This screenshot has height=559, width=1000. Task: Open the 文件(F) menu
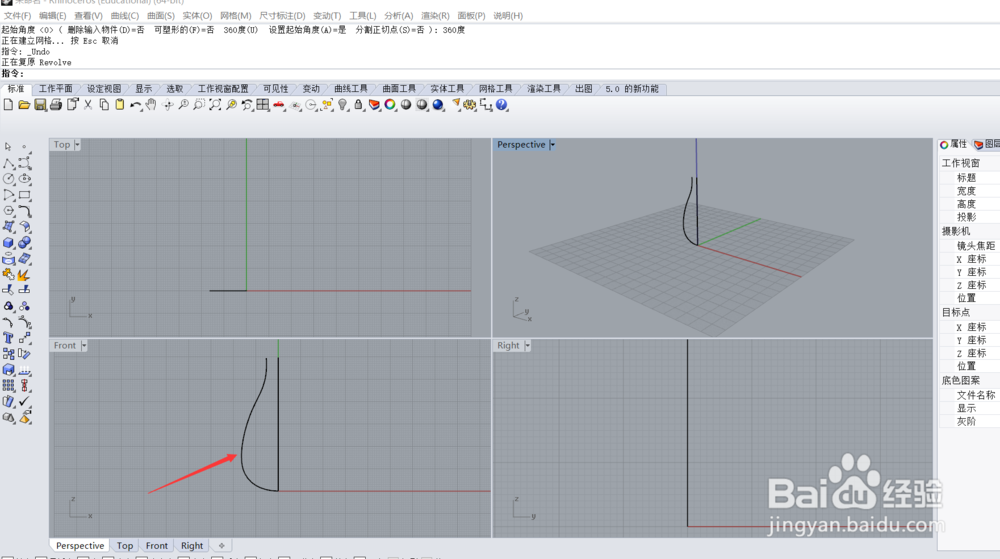[17, 15]
